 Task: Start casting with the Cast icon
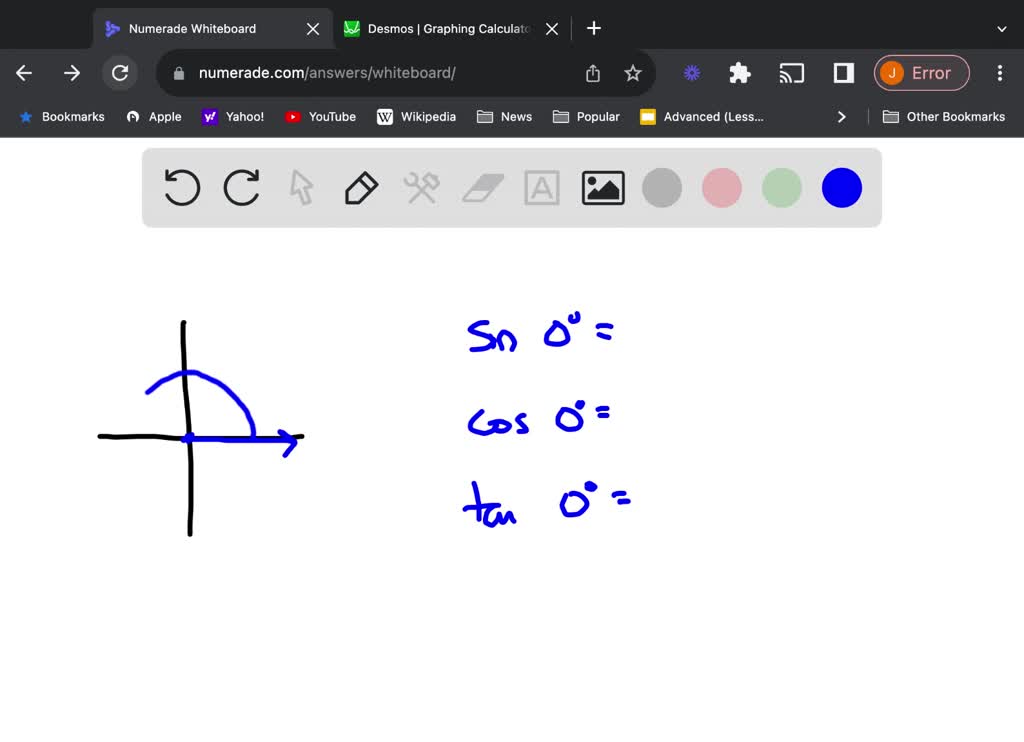pyautogui.click(x=791, y=73)
